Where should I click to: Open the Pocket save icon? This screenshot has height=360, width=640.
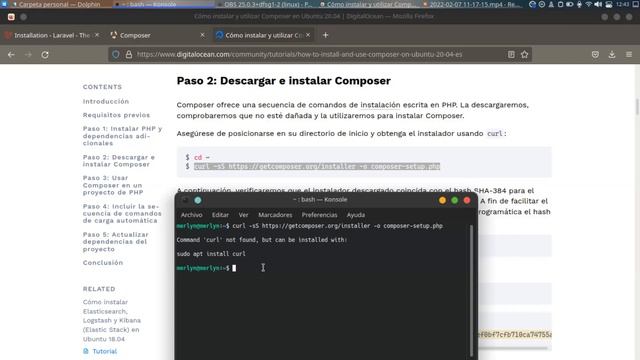pyautogui.click(x=595, y=54)
